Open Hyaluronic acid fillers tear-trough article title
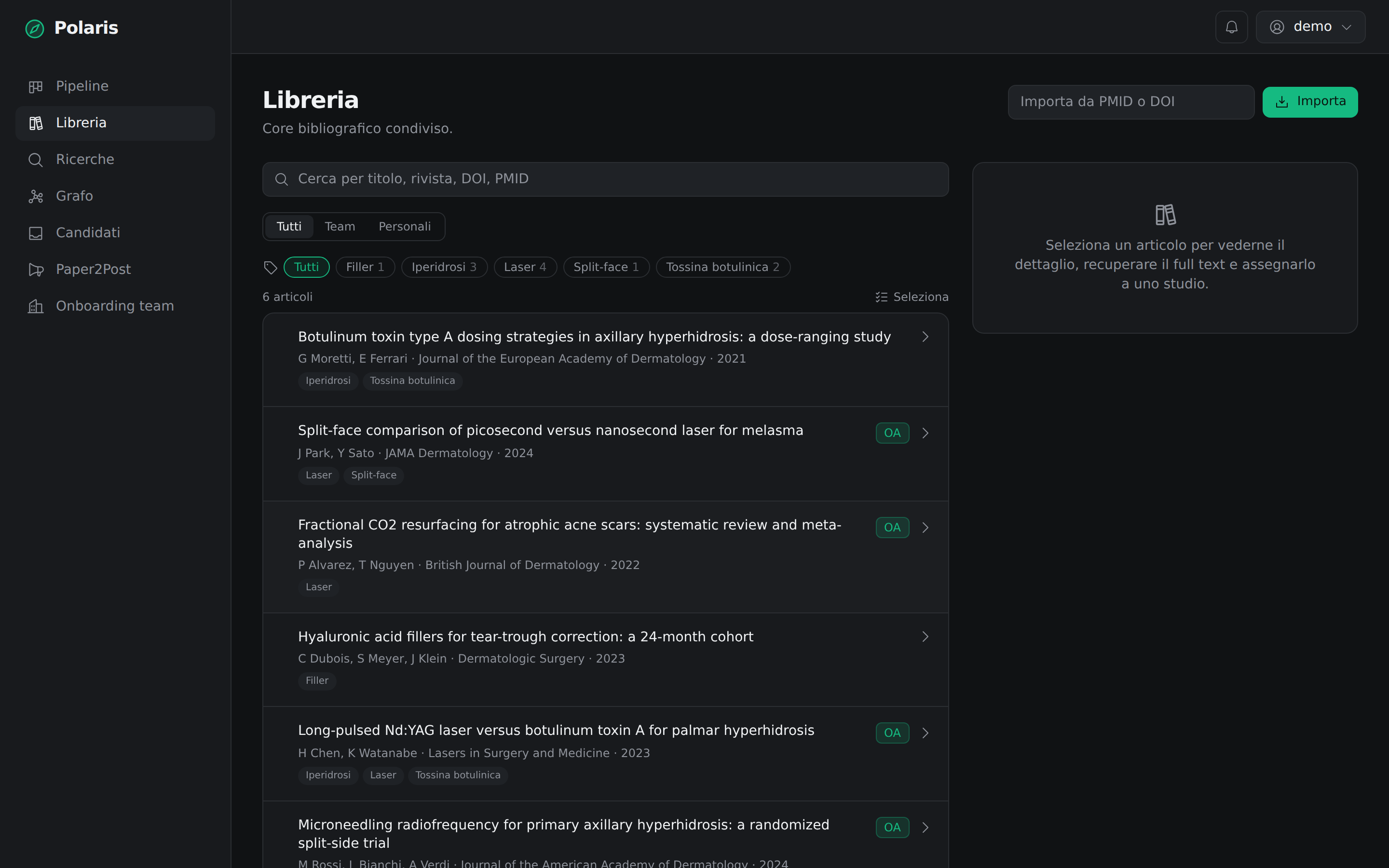This screenshot has width=1389, height=868. pyautogui.click(x=525, y=637)
